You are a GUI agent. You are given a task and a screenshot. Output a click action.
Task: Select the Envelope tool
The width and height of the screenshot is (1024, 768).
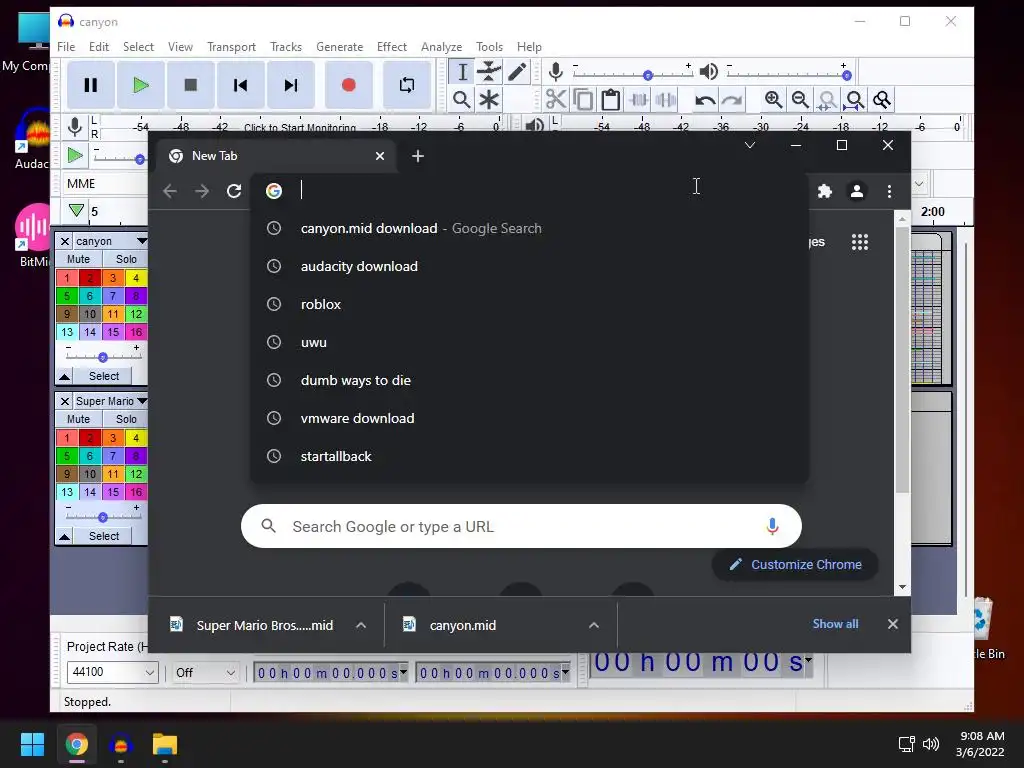(488, 72)
